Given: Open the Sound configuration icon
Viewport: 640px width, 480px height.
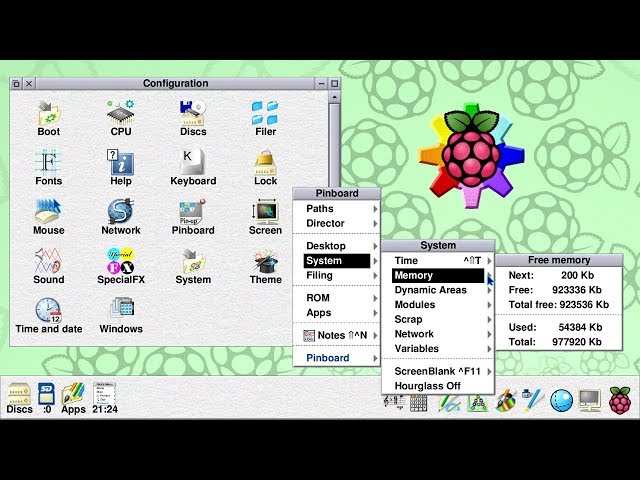Looking at the screenshot, I should [x=49, y=267].
